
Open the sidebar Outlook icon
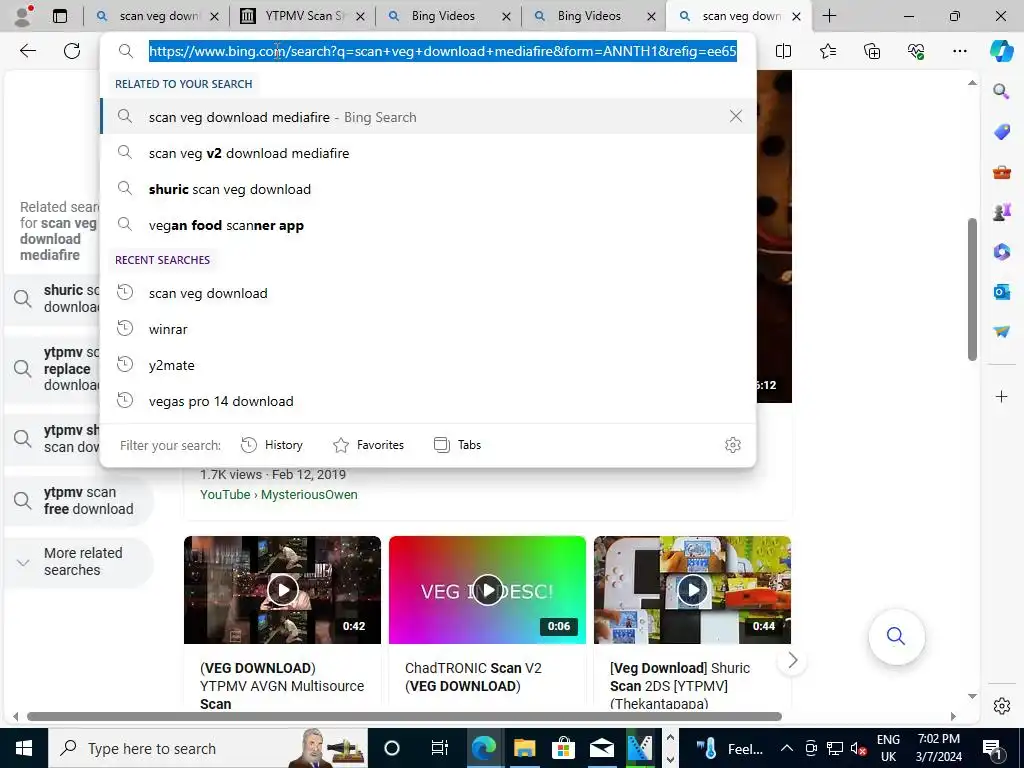click(x=1001, y=291)
